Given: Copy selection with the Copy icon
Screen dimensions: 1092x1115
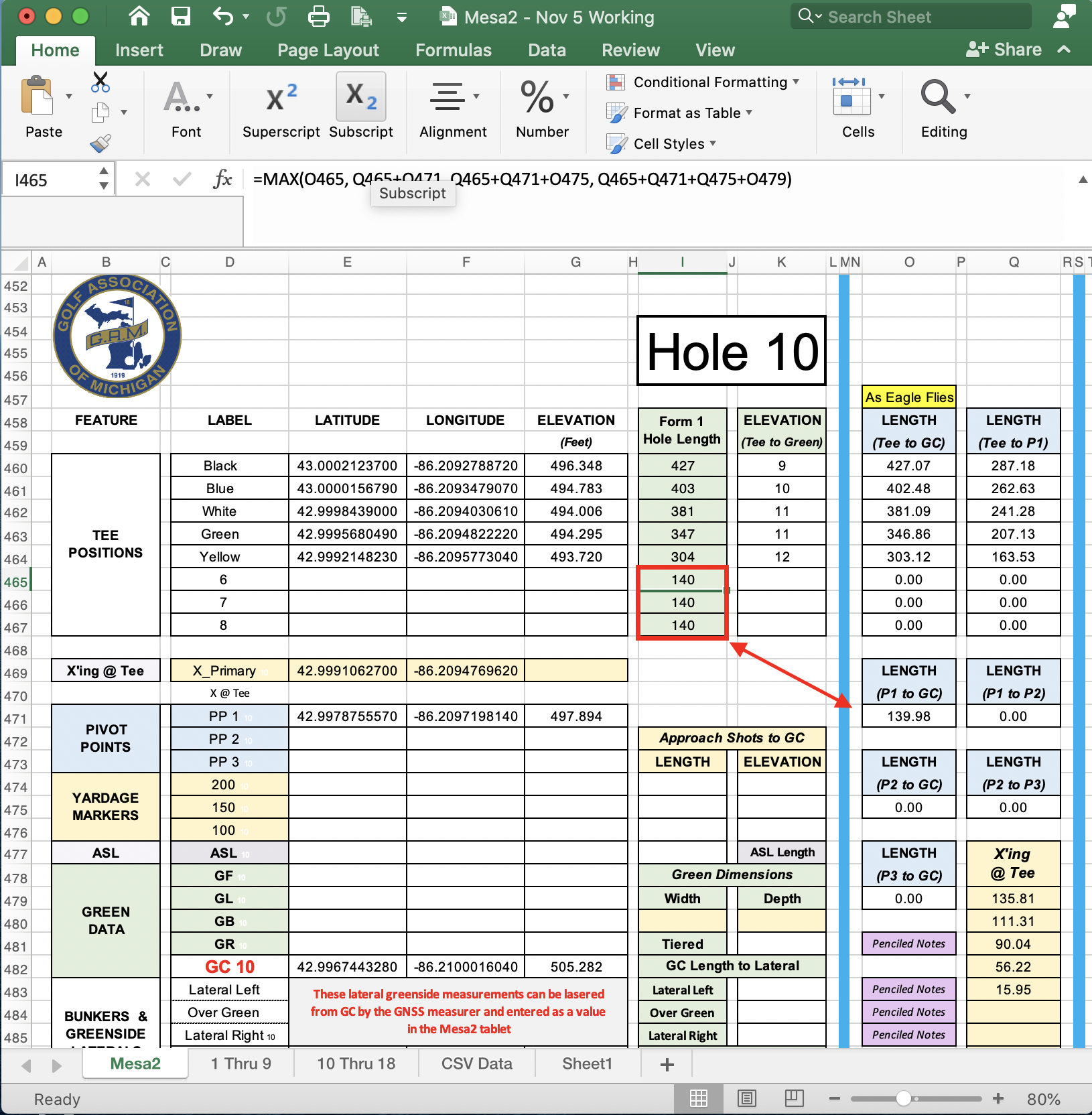Looking at the screenshot, I should point(100,113).
